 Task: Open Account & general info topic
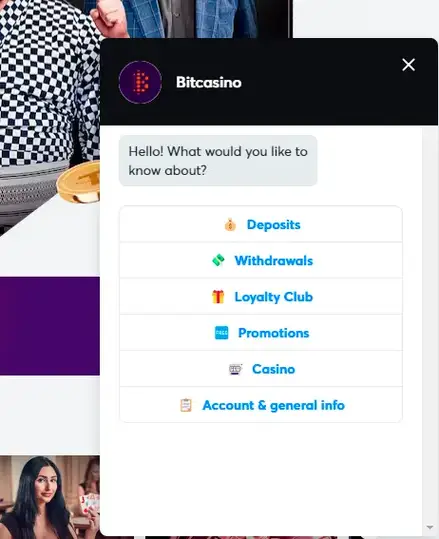pyautogui.click(x=261, y=405)
